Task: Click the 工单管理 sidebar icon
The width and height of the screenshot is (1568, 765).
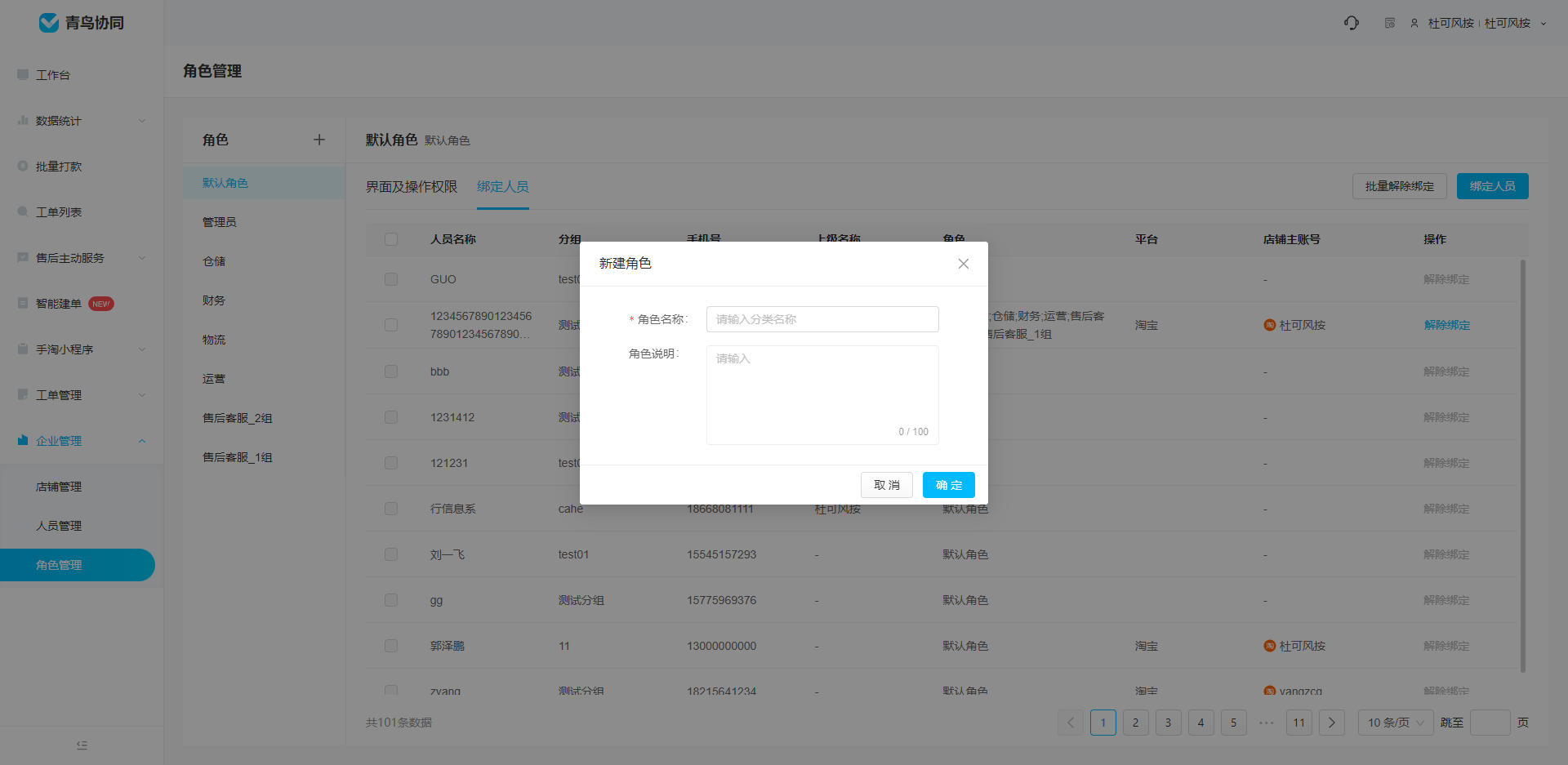Action: [23, 394]
